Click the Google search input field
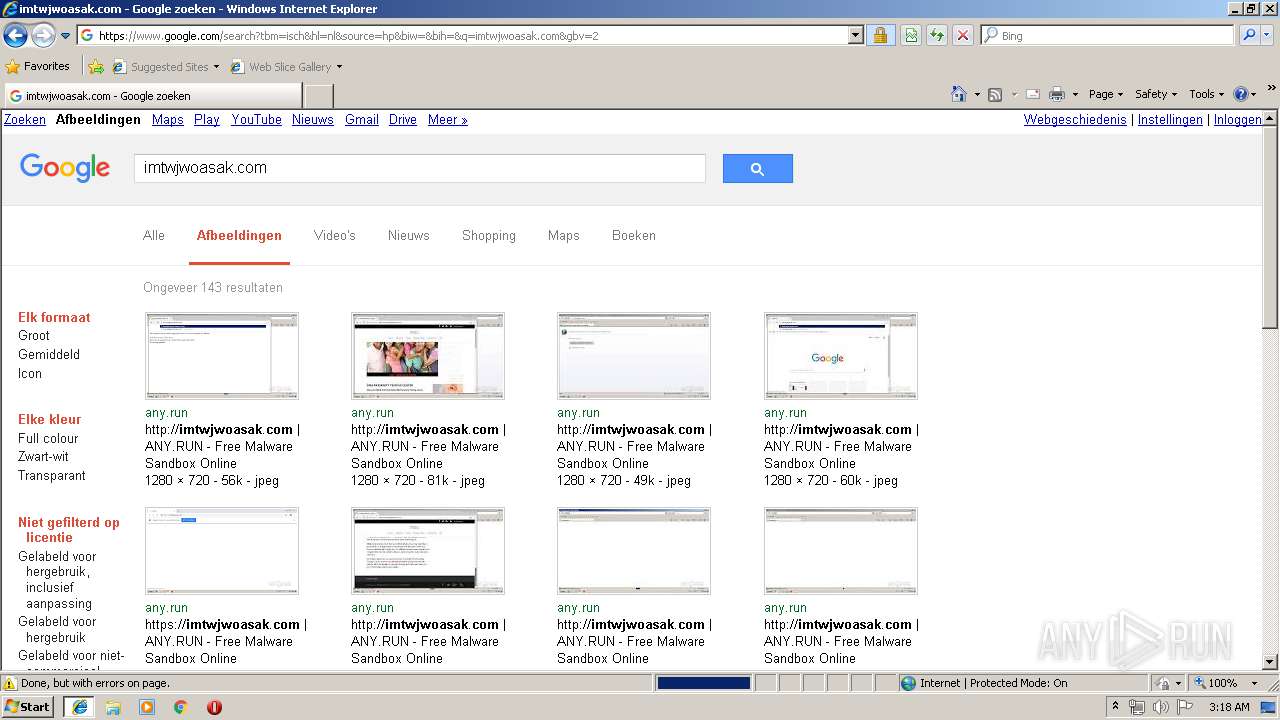Viewport: 1280px width, 720px height. click(x=420, y=168)
